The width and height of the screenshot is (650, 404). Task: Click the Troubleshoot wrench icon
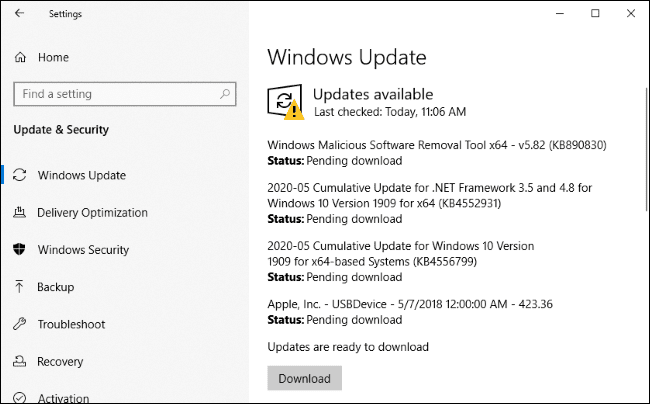pyautogui.click(x=20, y=325)
